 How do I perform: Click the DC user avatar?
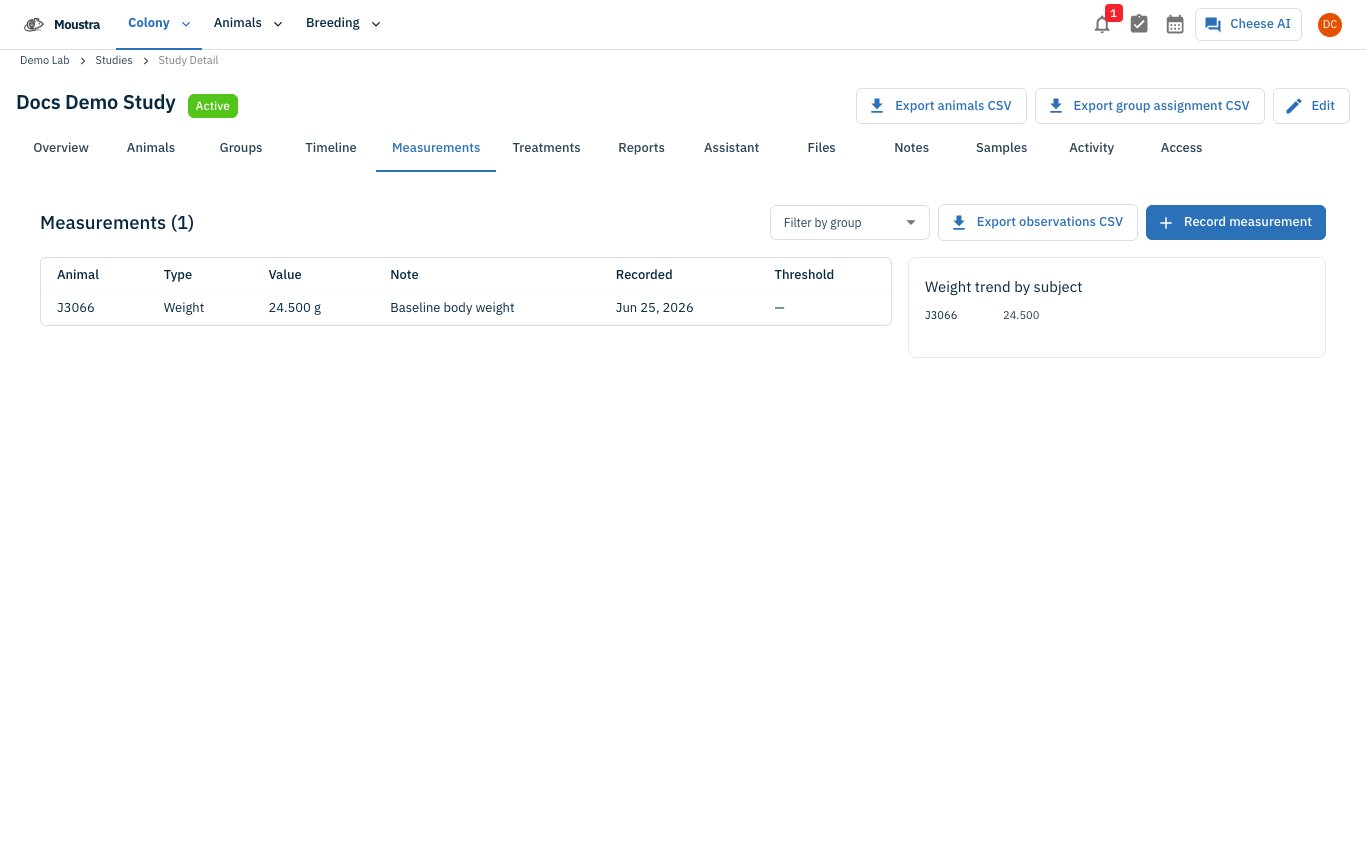pyautogui.click(x=1329, y=24)
